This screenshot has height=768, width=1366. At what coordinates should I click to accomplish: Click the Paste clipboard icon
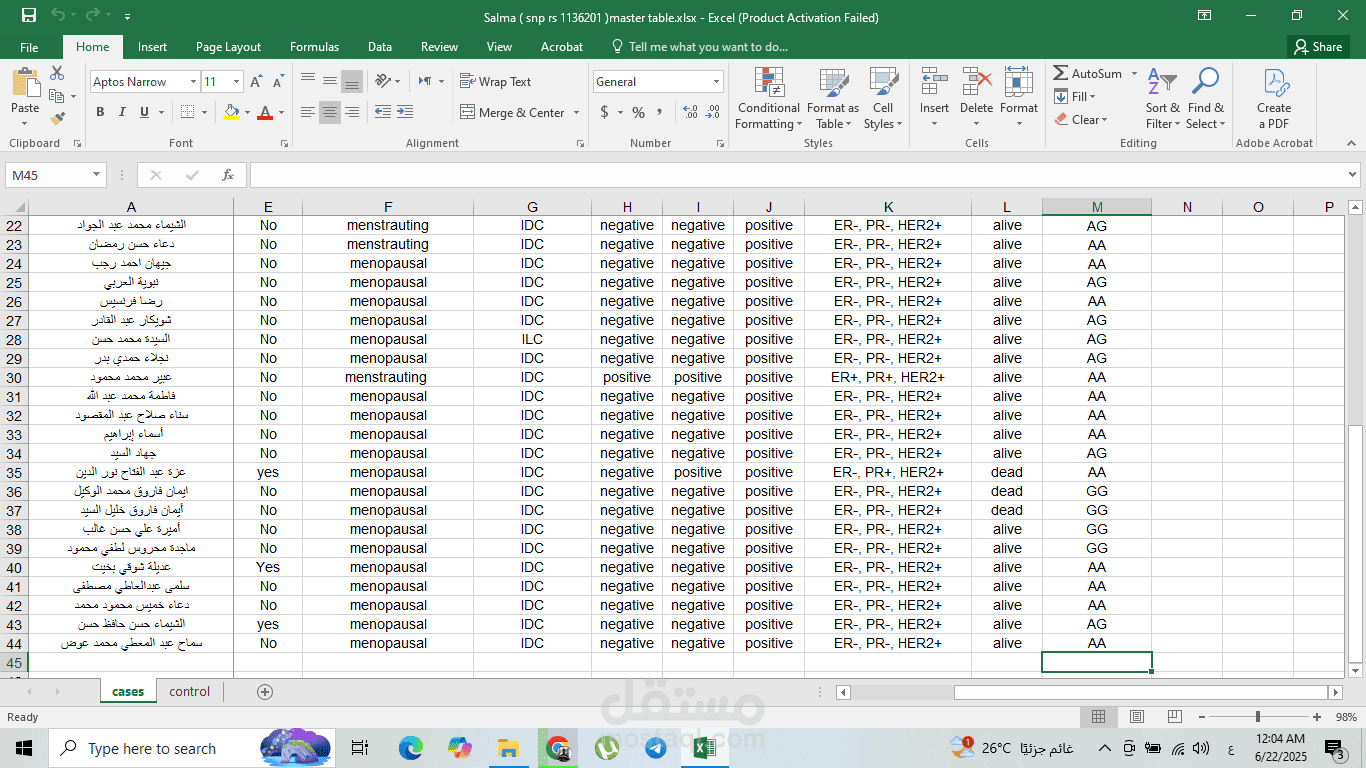point(25,84)
